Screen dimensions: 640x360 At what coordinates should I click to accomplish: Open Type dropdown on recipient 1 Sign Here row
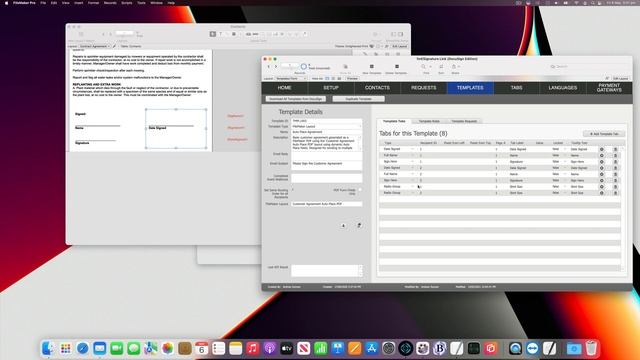412,162
